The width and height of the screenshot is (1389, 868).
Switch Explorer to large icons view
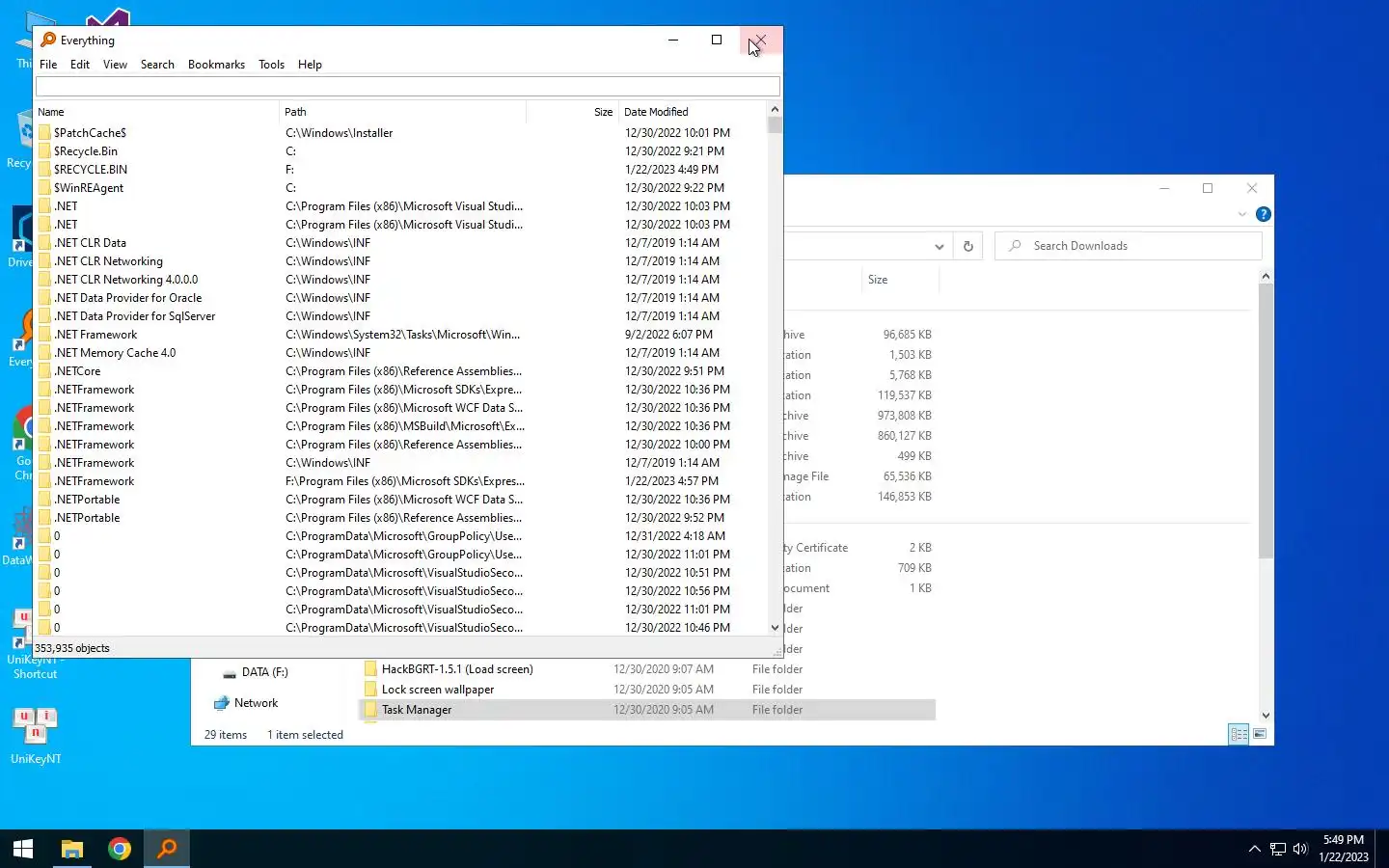tap(1260, 734)
